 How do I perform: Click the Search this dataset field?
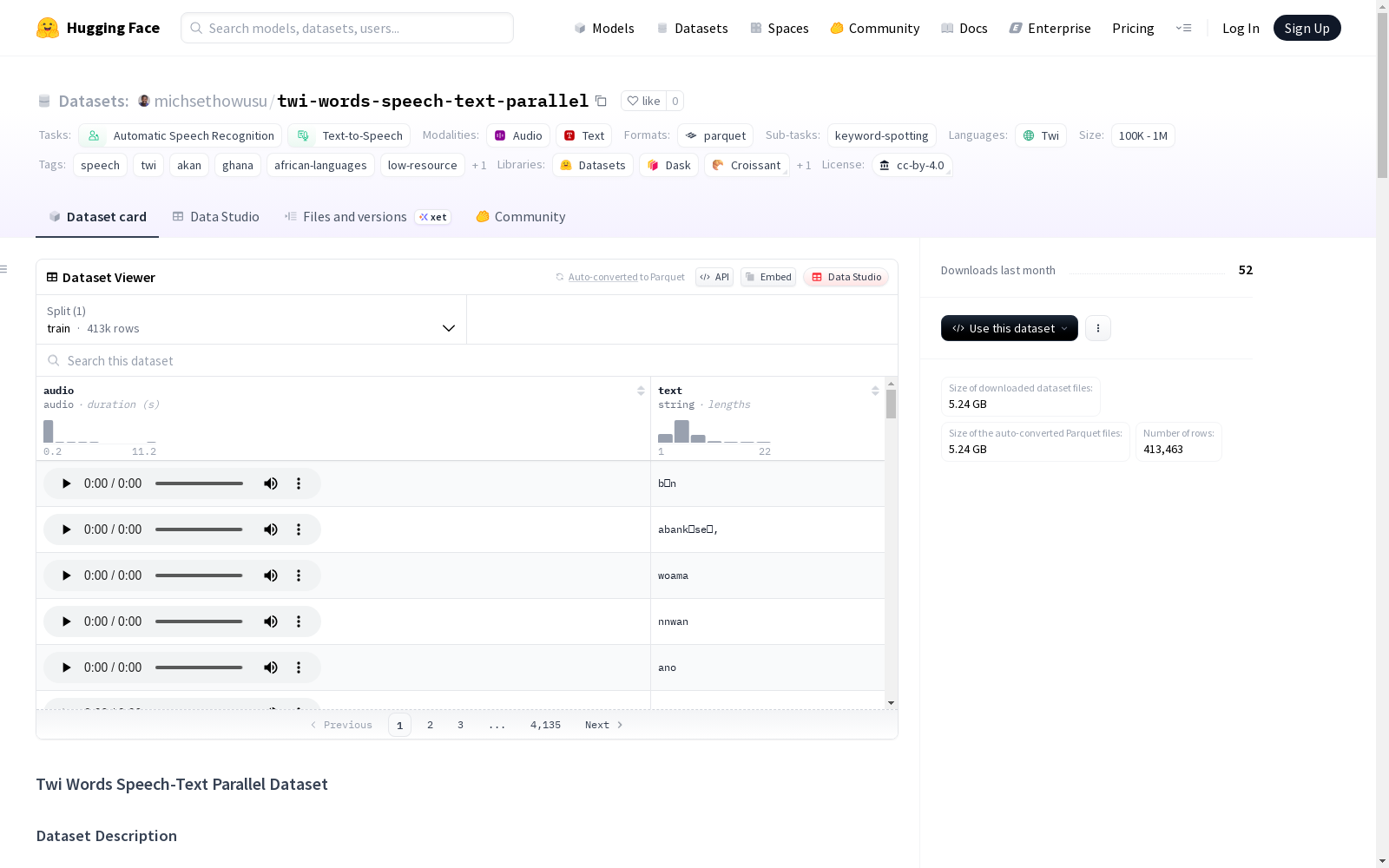467,360
